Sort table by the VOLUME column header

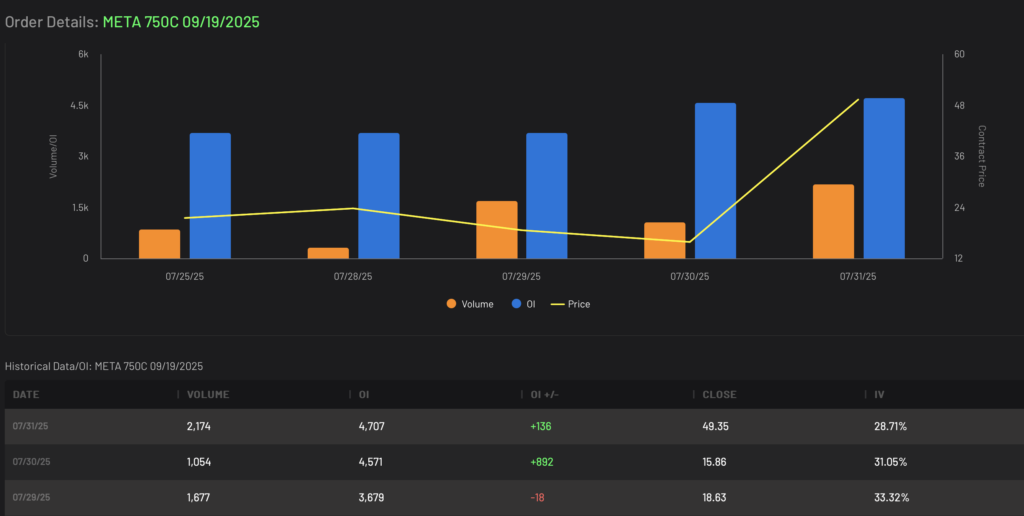point(208,395)
